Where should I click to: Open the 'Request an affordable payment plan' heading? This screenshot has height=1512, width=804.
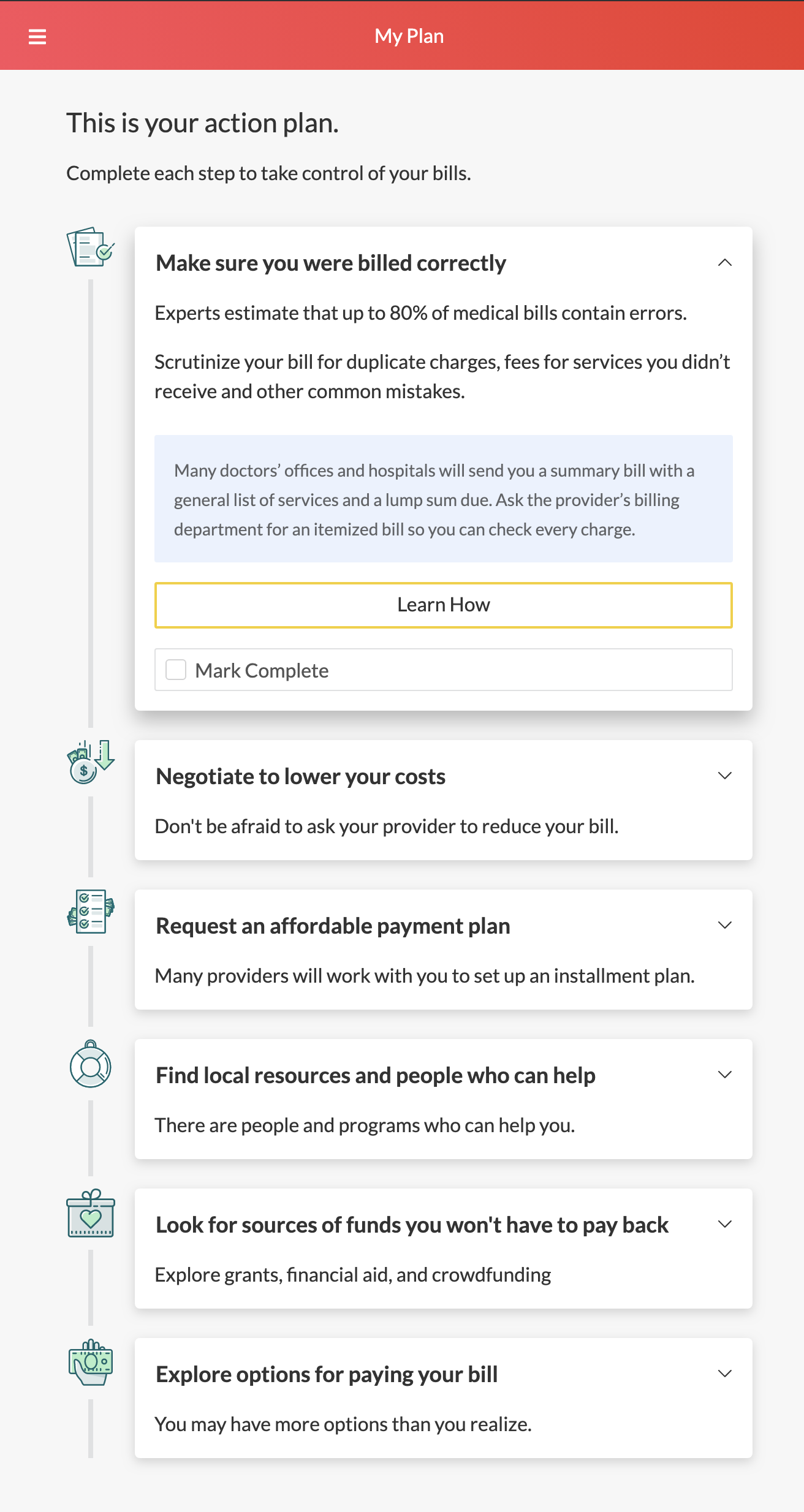point(333,926)
